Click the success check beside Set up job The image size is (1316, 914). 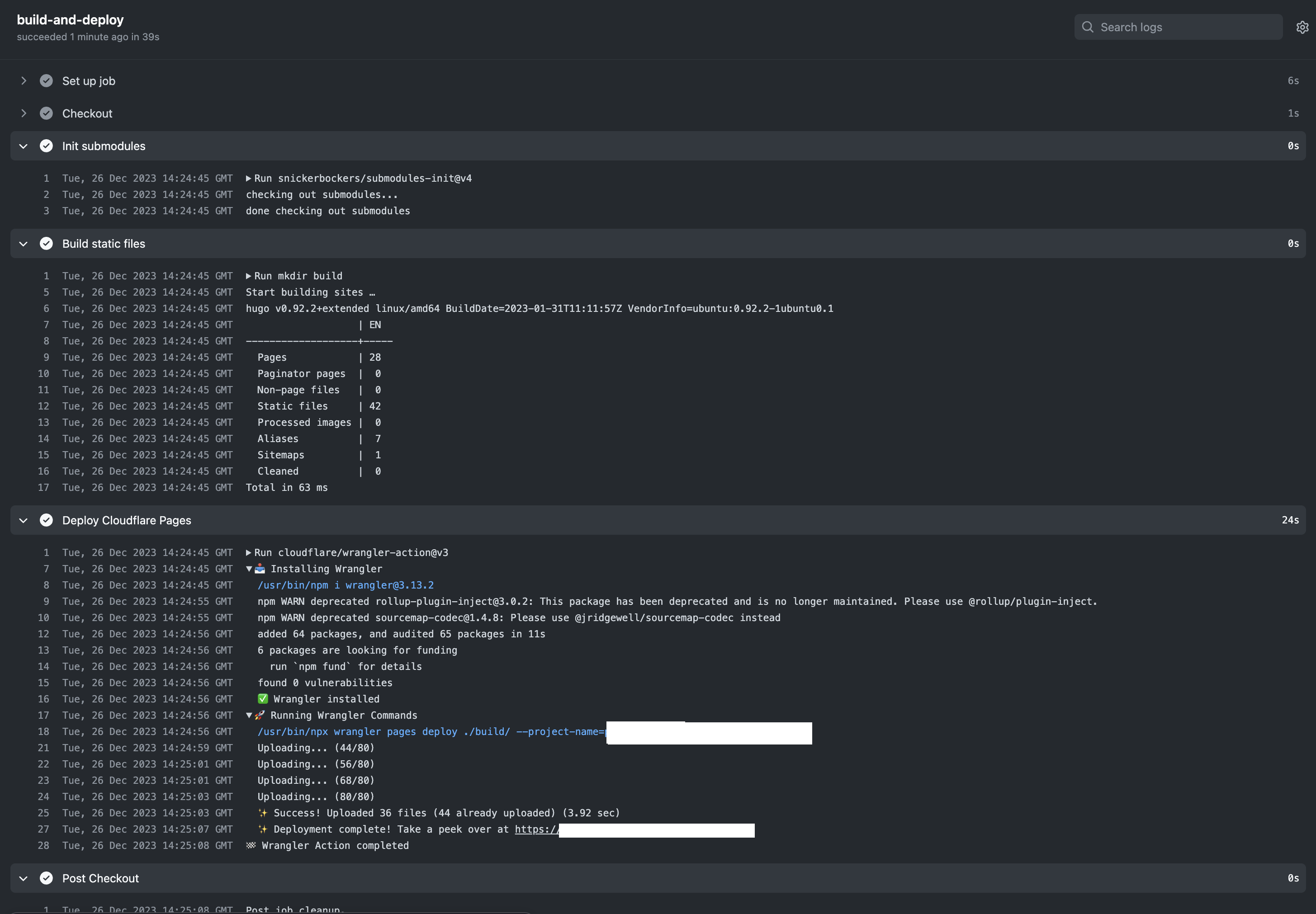(46, 81)
